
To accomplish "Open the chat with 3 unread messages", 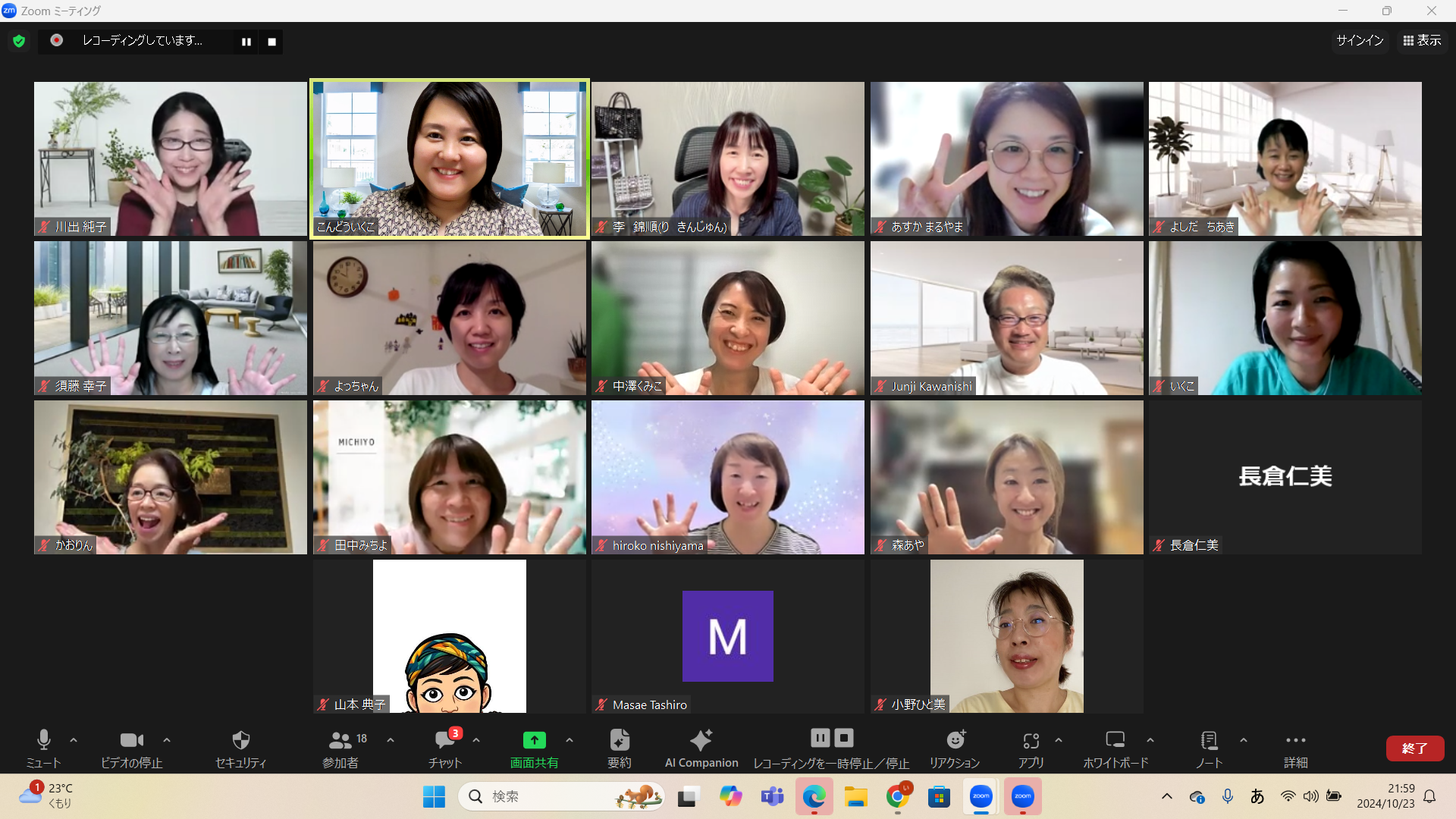I will click(x=445, y=748).
